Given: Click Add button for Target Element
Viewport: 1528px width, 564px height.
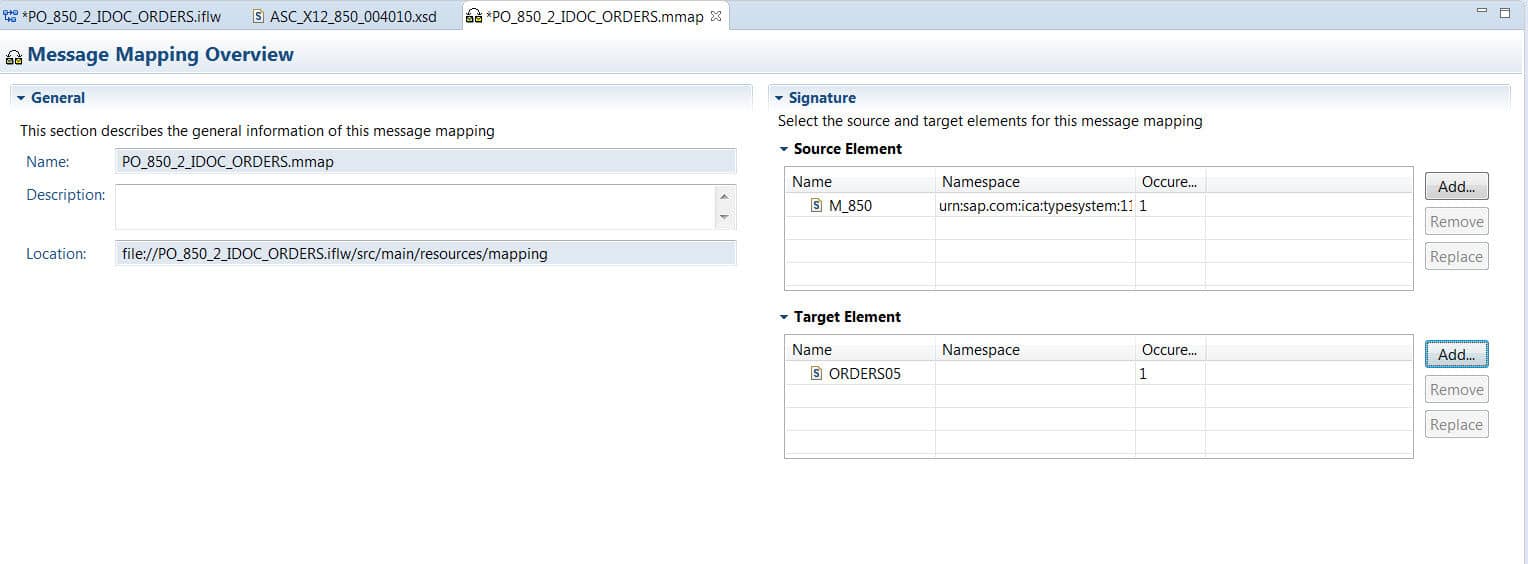Looking at the screenshot, I should click(x=1456, y=354).
